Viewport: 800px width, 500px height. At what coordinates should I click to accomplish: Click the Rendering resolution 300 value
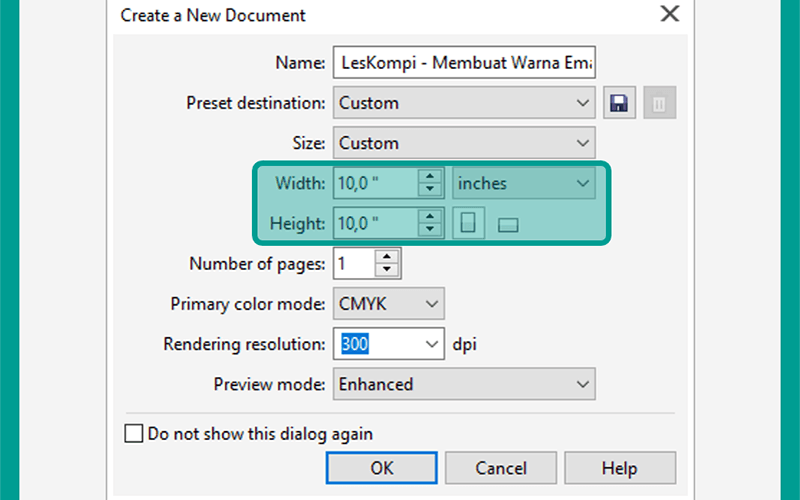point(355,344)
